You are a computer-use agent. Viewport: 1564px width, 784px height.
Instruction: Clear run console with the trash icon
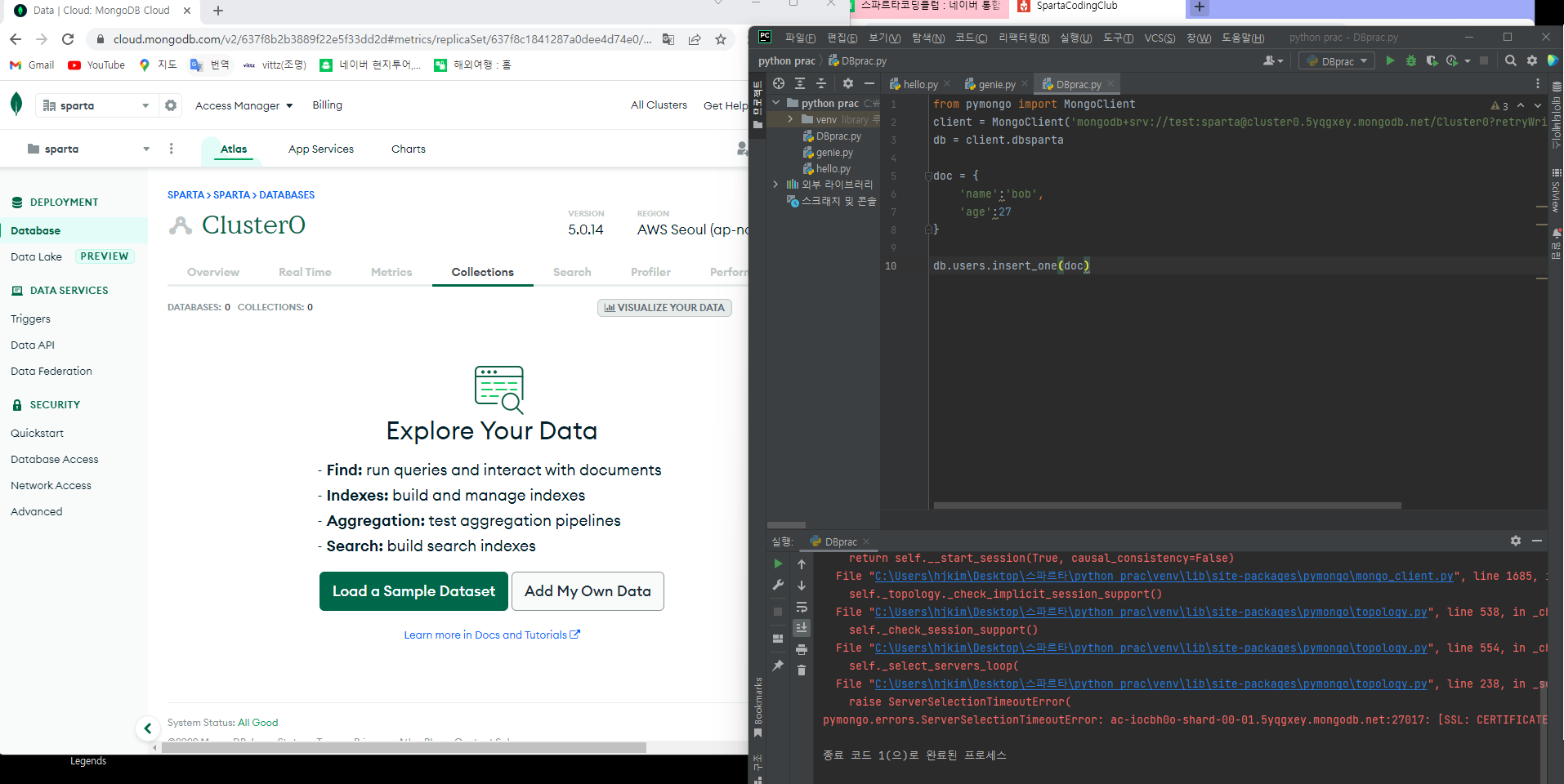tap(802, 670)
